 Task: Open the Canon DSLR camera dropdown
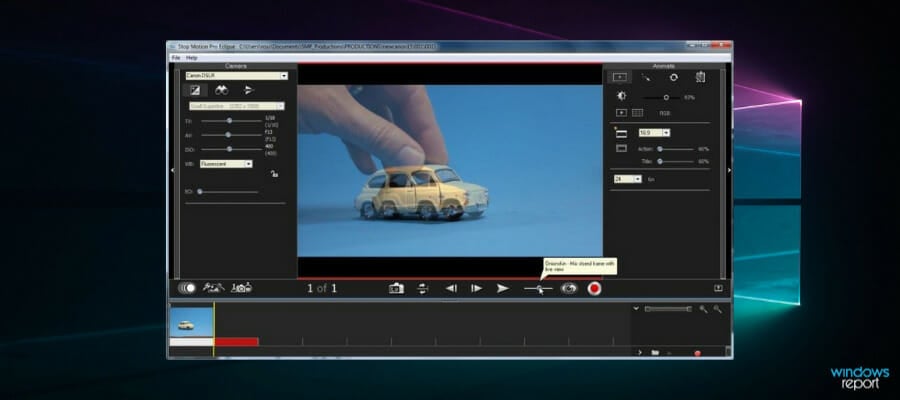pos(236,76)
